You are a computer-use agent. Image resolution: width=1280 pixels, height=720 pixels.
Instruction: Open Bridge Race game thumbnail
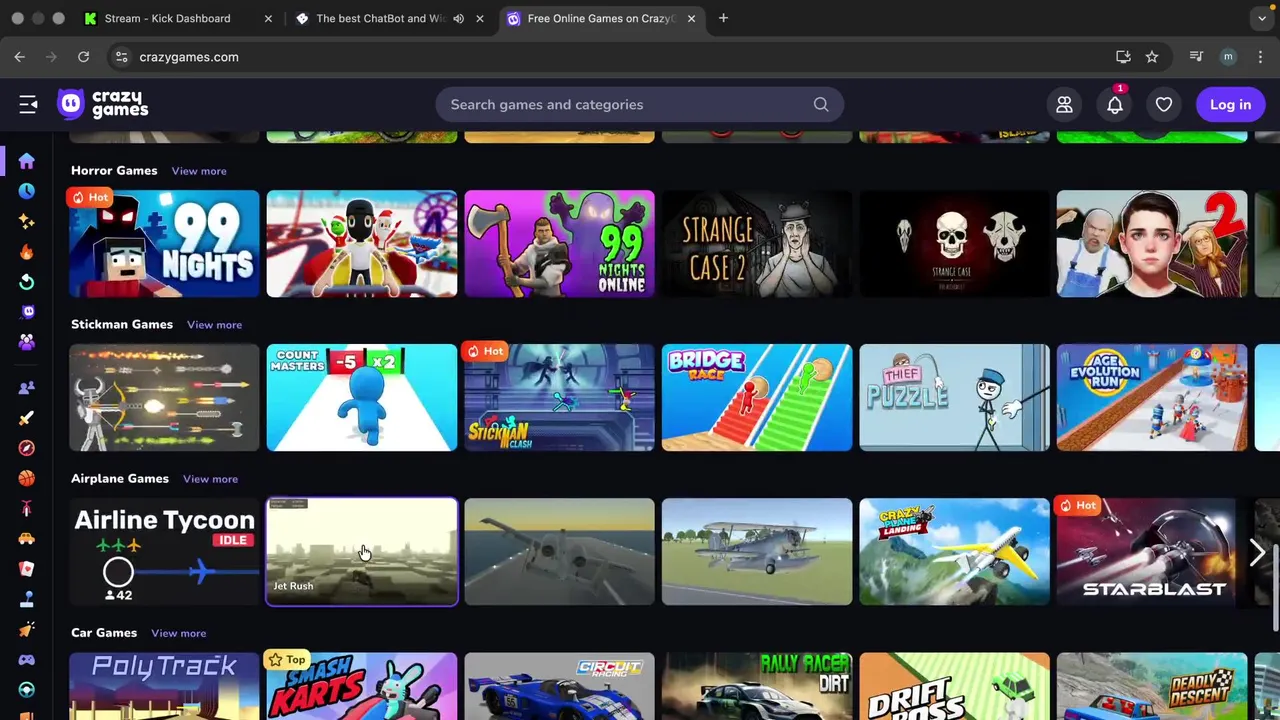click(757, 398)
